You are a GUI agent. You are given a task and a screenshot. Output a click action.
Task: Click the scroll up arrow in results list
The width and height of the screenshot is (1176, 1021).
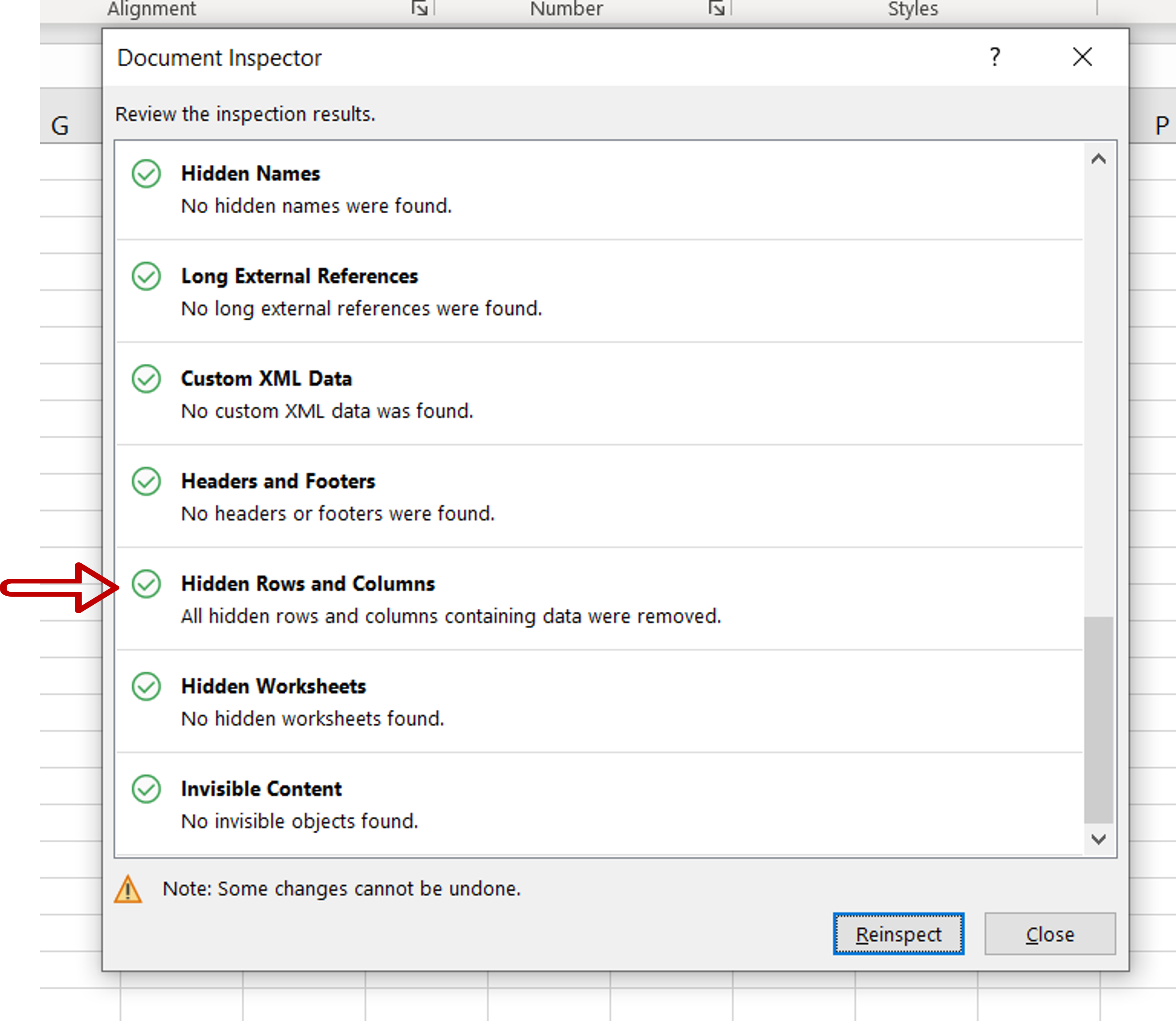coord(1098,159)
